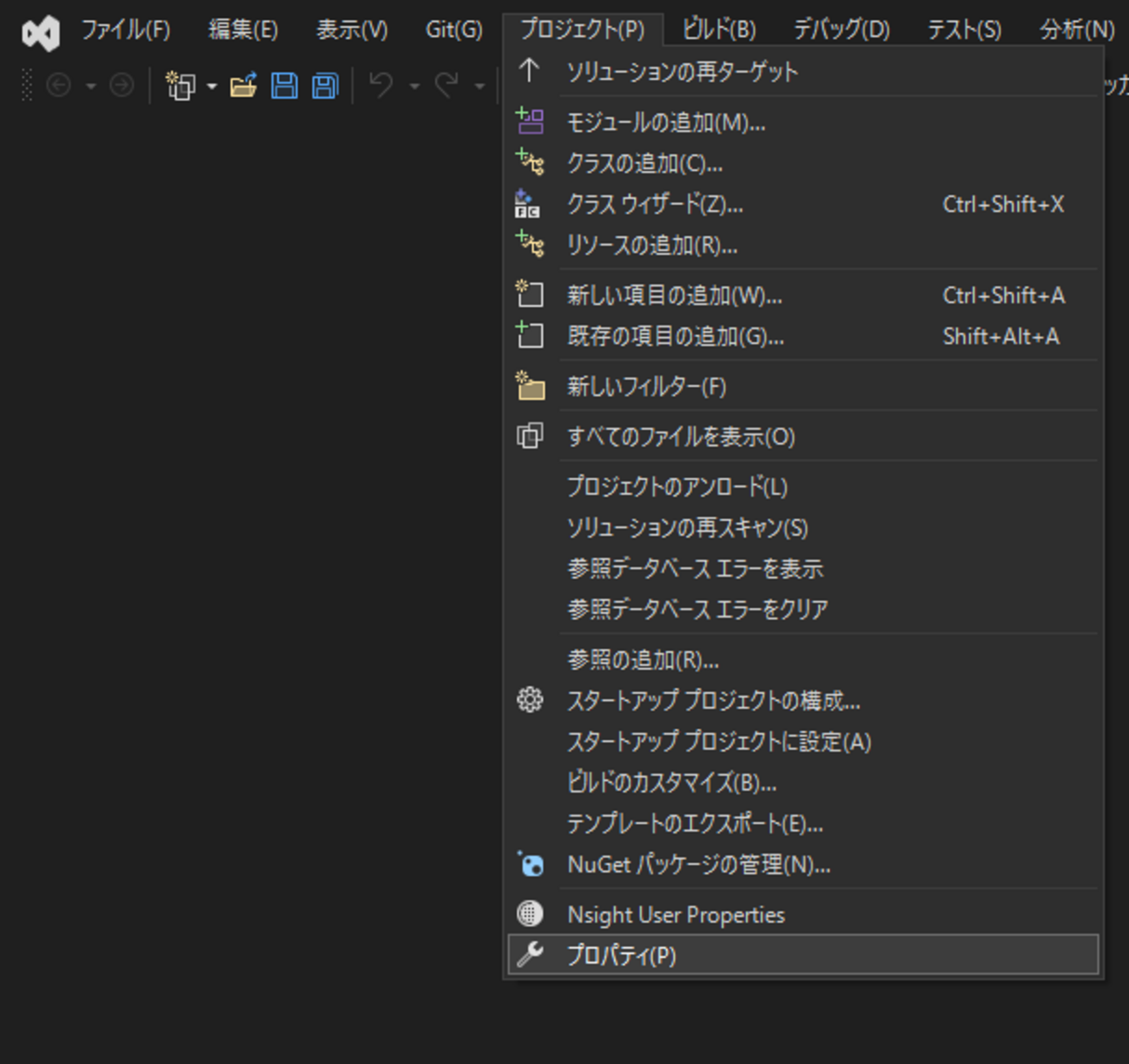The height and width of the screenshot is (1064, 1129).
Task: Click the icon beside 既存の項目の追加
Action: 530,334
